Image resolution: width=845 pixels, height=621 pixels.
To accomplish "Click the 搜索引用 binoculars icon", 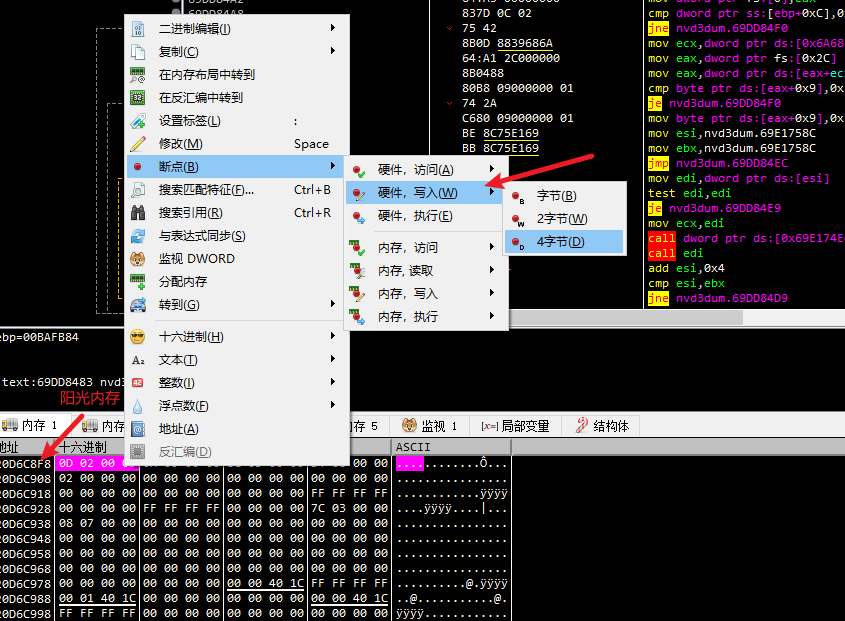I will coord(138,213).
